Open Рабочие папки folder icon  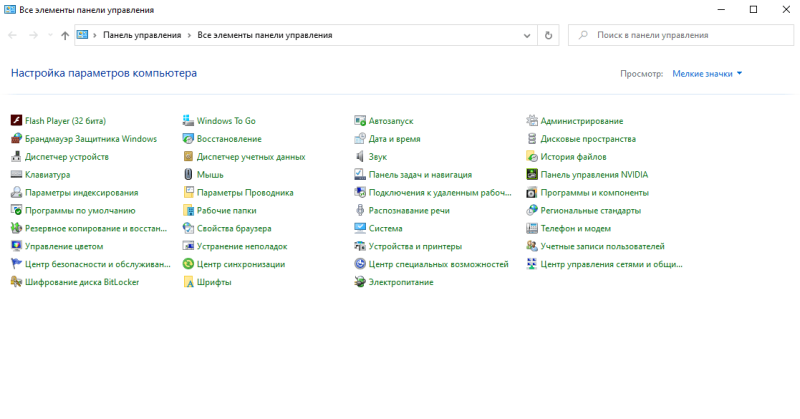tap(188, 210)
